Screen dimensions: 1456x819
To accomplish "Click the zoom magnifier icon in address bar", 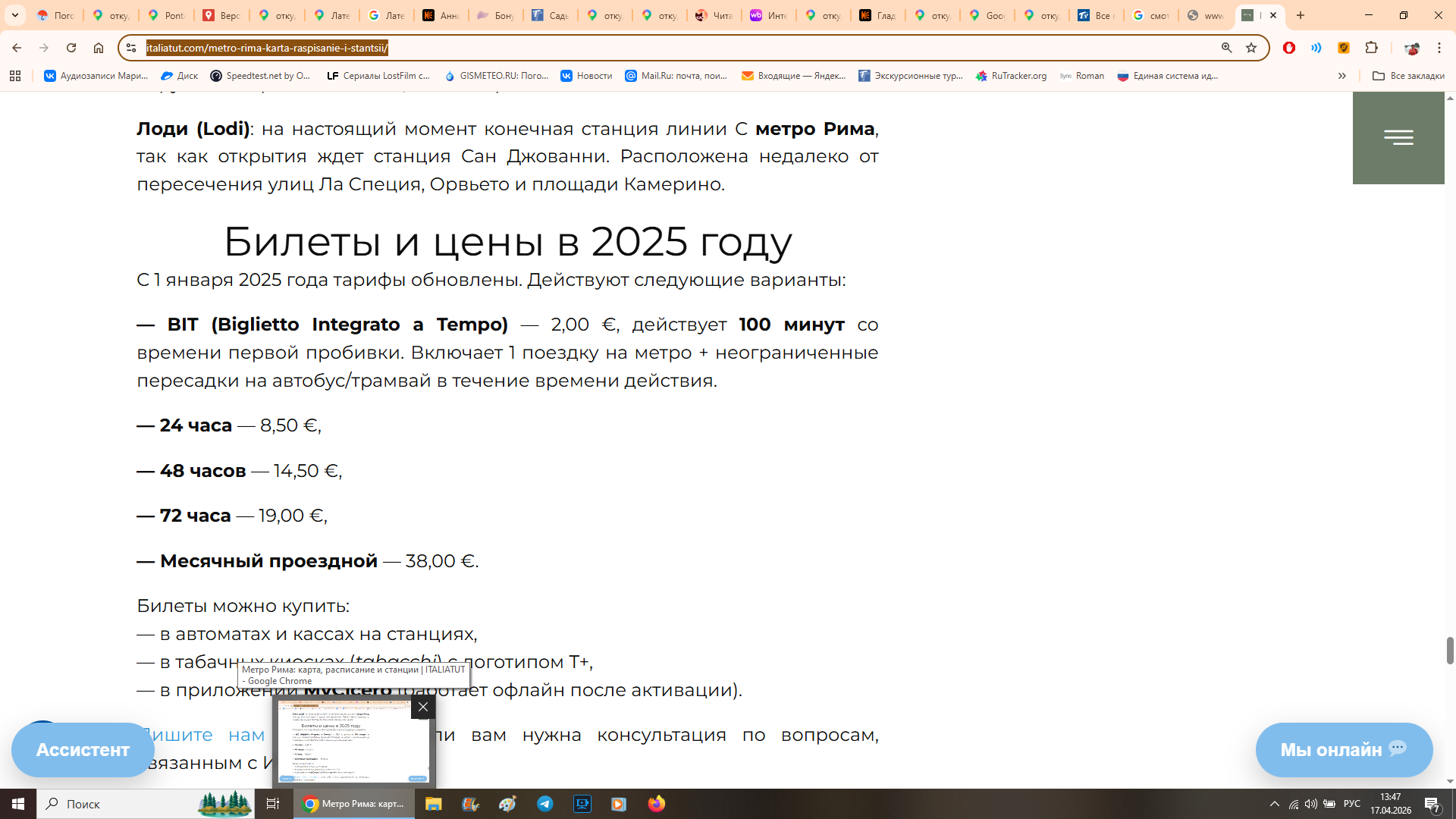I will point(1226,48).
